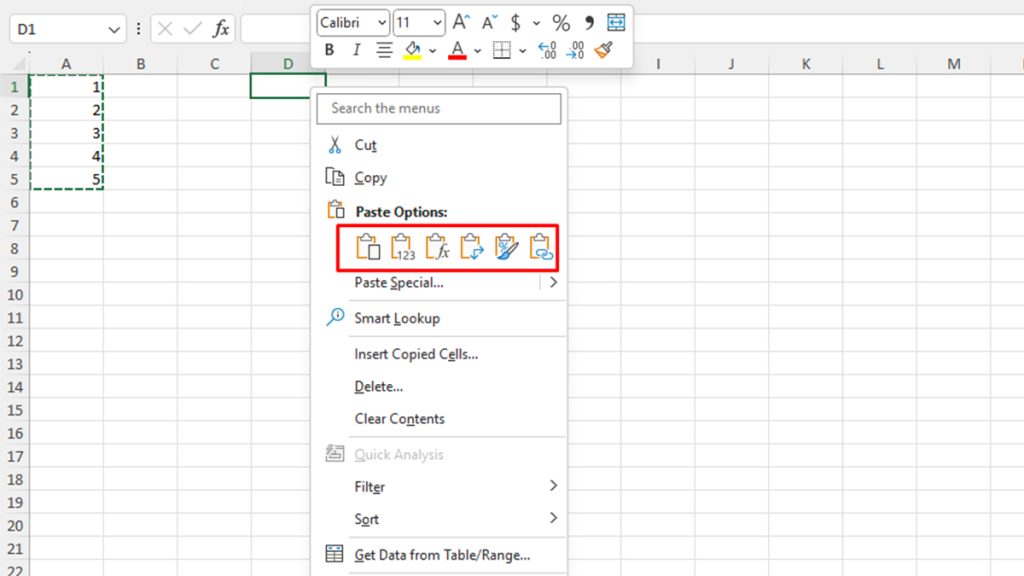The height and width of the screenshot is (576, 1024).
Task: Toggle Bold formatting in mini toolbar
Action: point(328,50)
